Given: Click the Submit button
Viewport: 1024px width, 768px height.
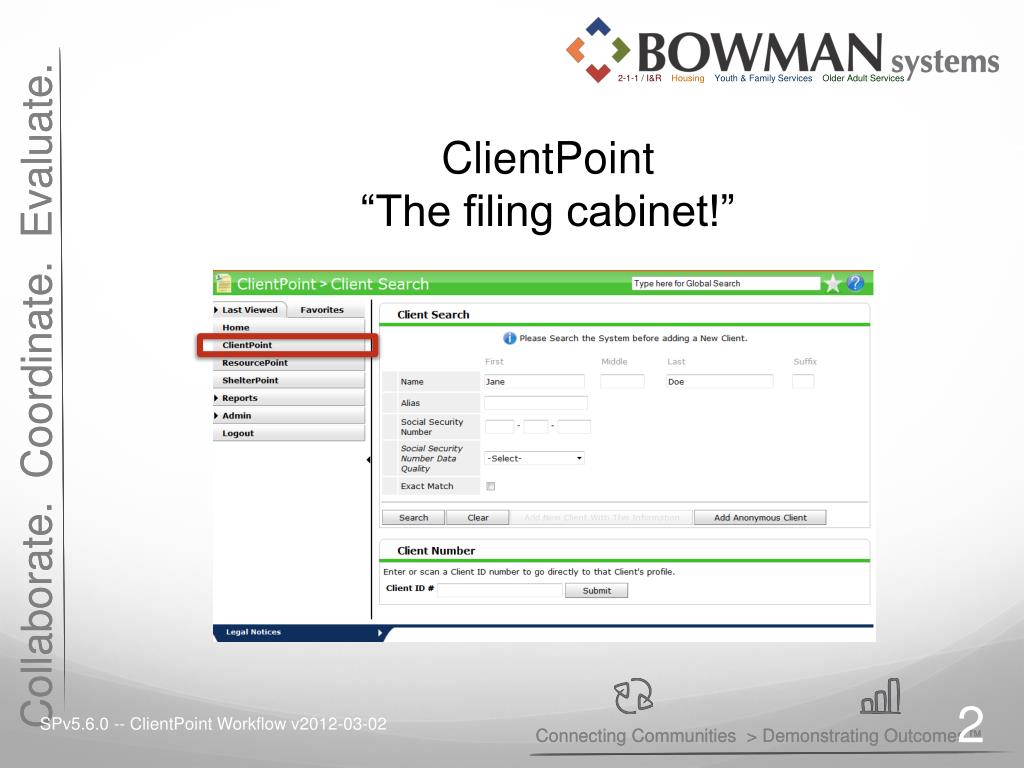Looking at the screenshot, I should point(596,590).
